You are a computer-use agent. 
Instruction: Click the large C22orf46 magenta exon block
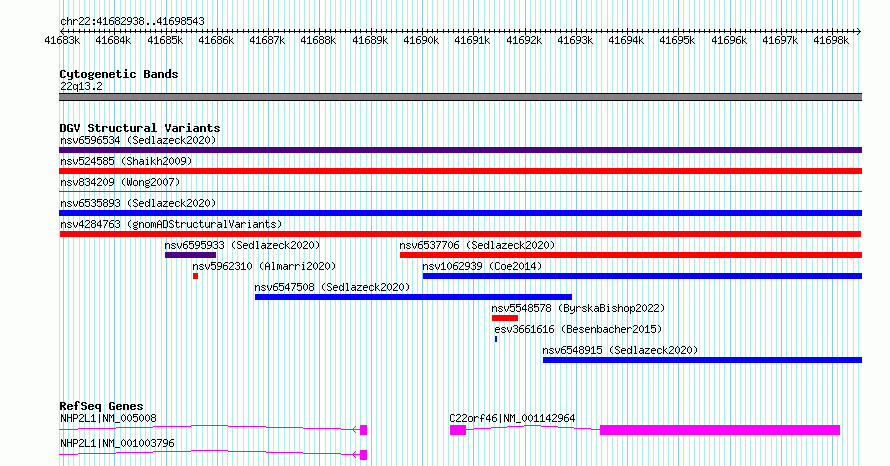point(720,430)
